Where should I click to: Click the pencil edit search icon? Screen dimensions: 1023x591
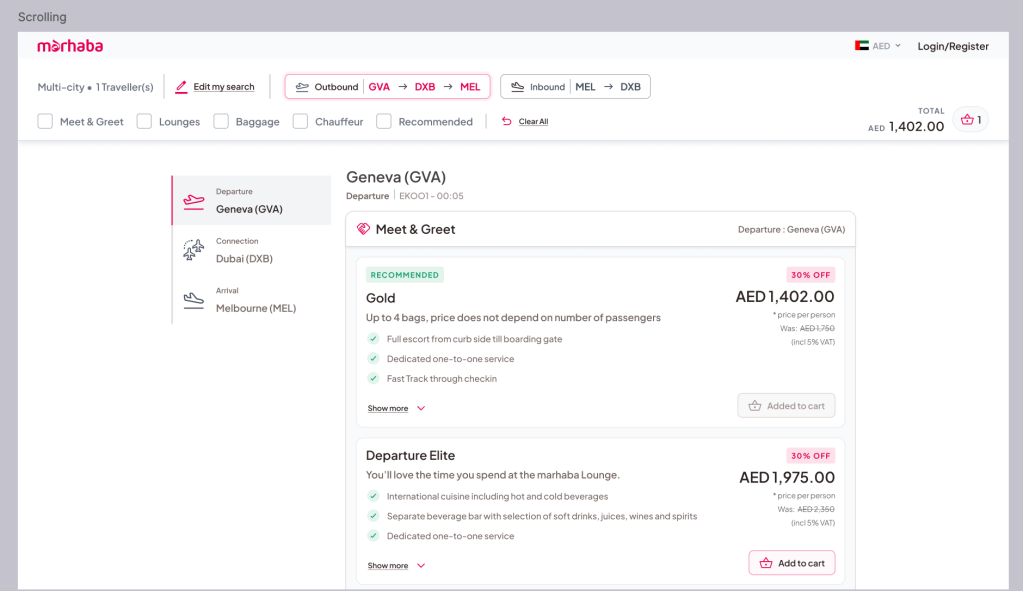(x=181, y=87)
